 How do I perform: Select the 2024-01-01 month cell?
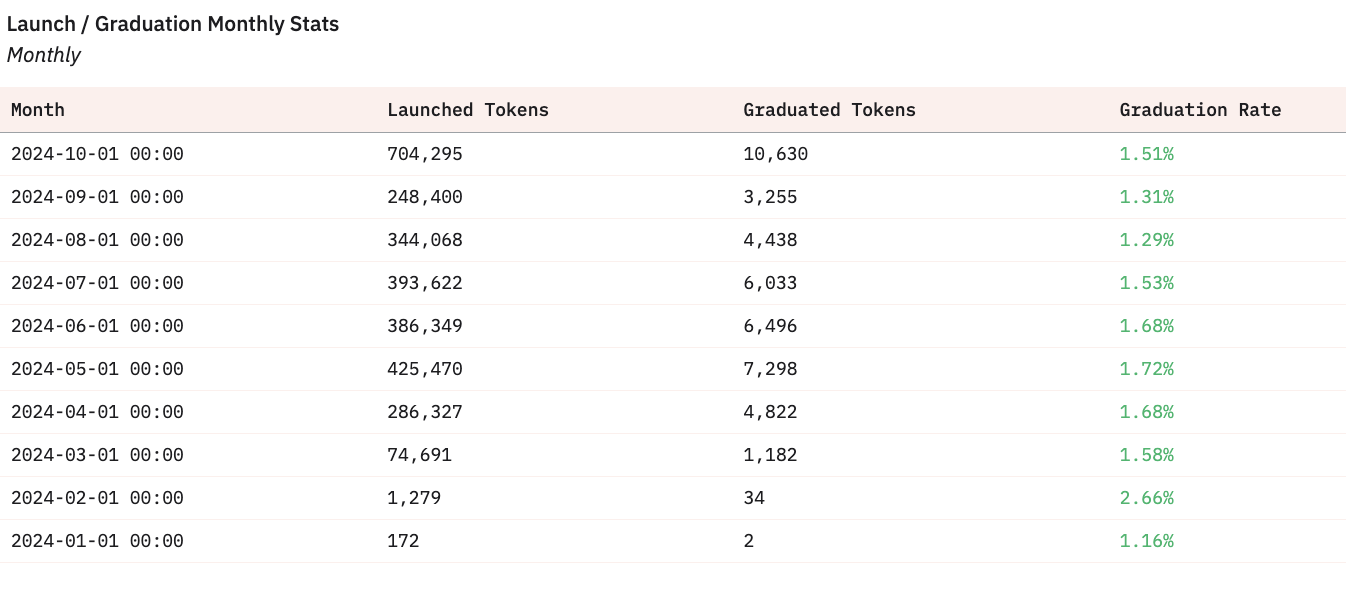tap(97, 541)
